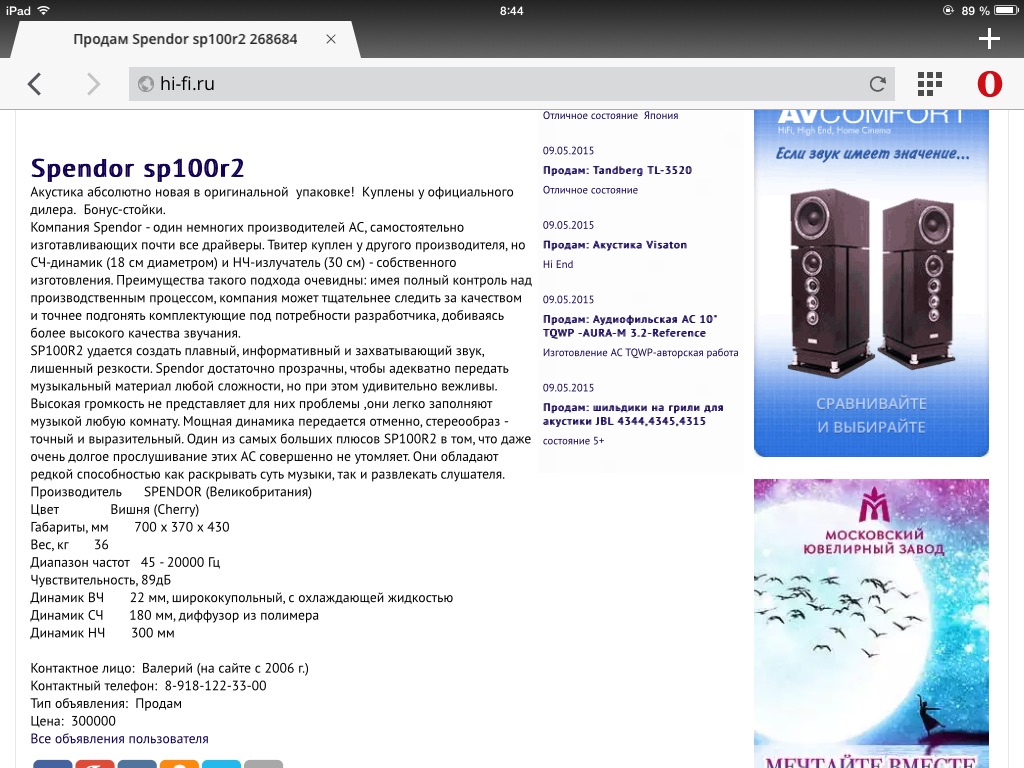This screenshot has width=1024, height=768.
Task: Tap the Wi-Fi status icon
Action: [43, 10]
